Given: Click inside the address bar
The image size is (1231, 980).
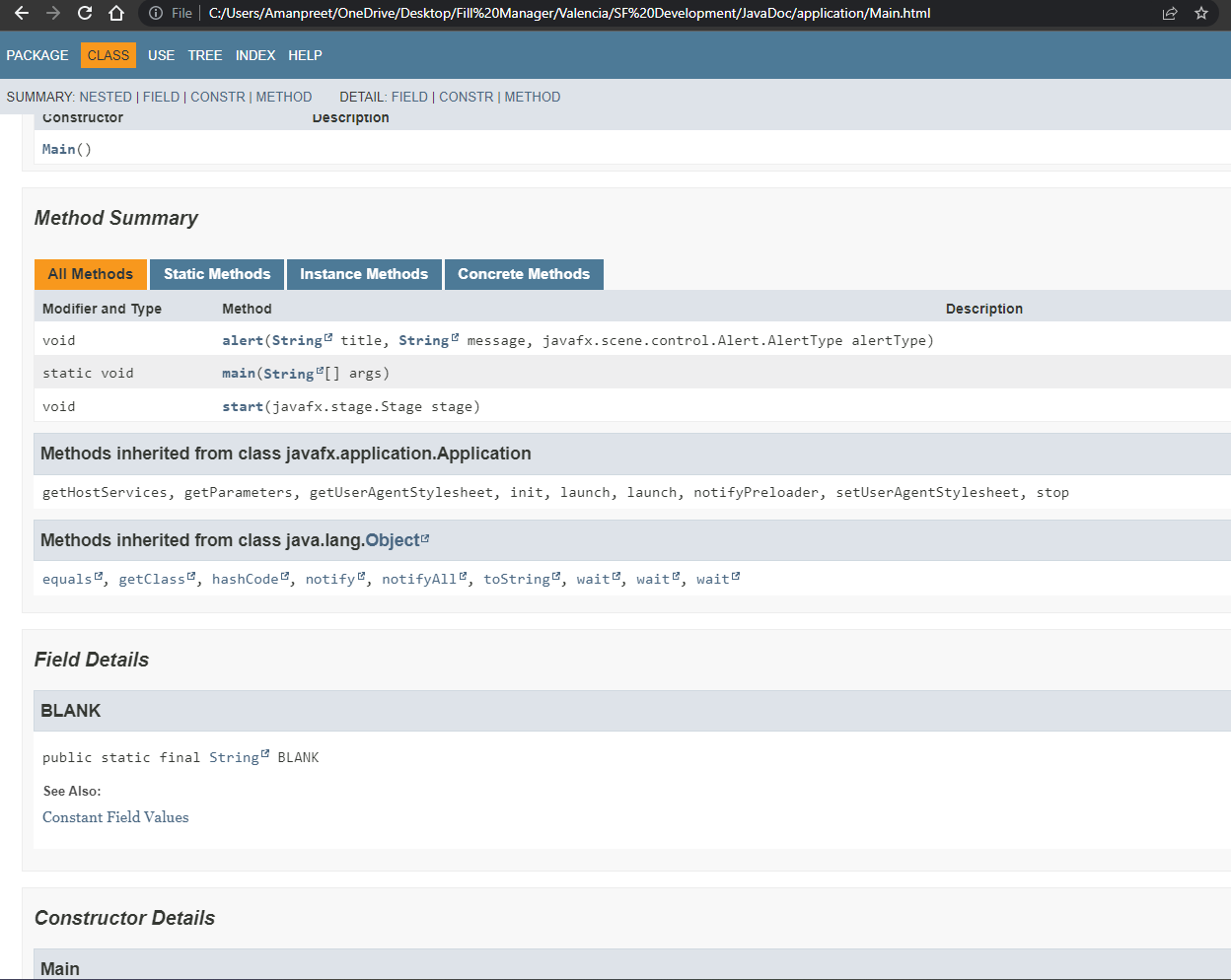Looking at the screenshot, I should coord(493,14).
